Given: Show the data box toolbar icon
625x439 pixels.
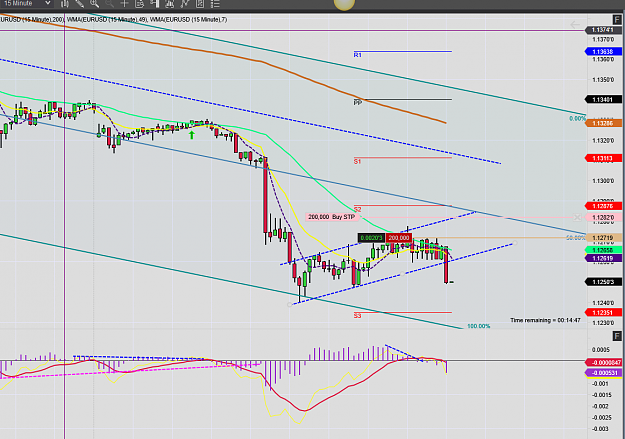Looking at the screenshot, I should (x=139, y=4).
